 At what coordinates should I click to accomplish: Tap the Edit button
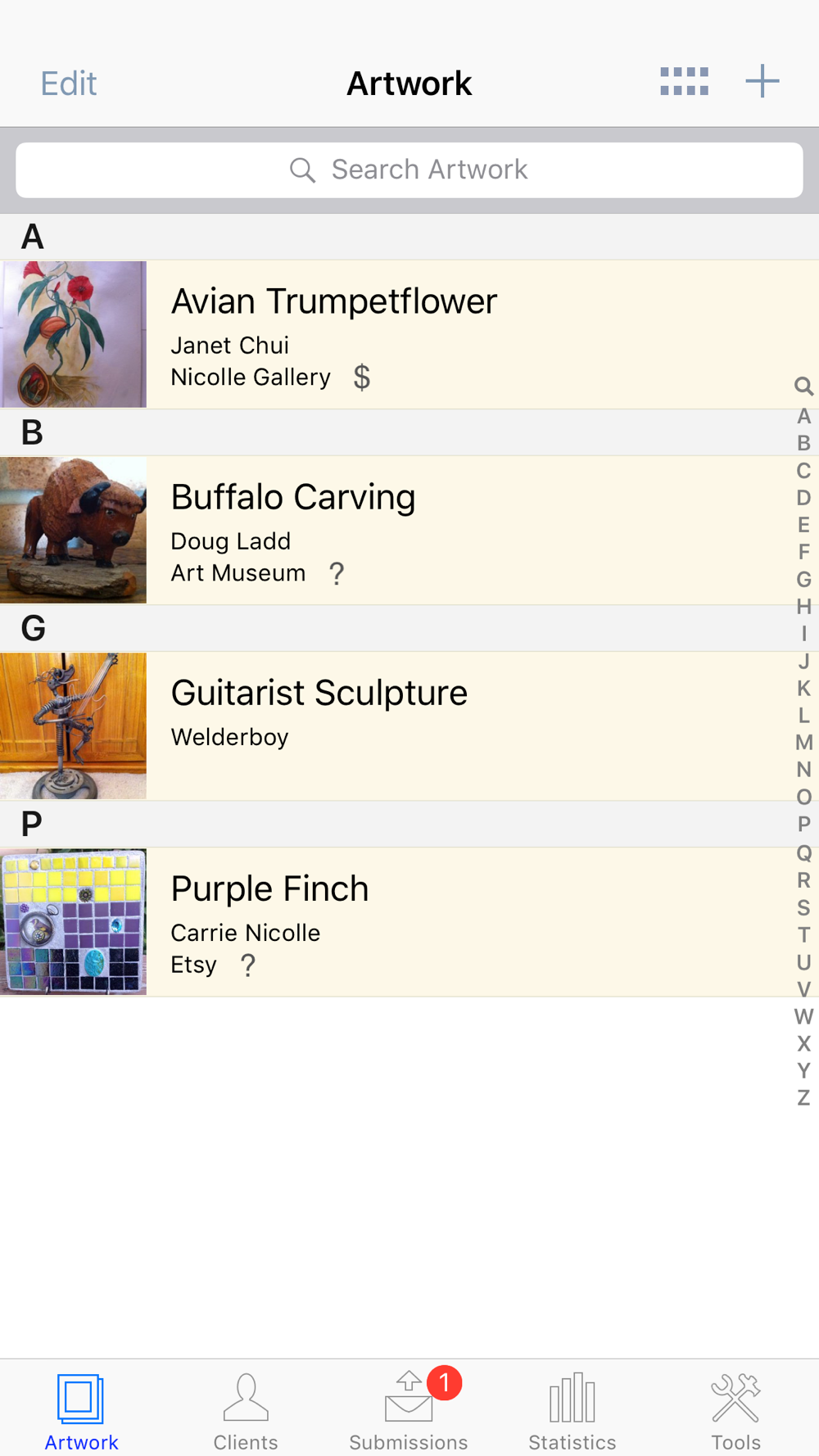[69, 83]
